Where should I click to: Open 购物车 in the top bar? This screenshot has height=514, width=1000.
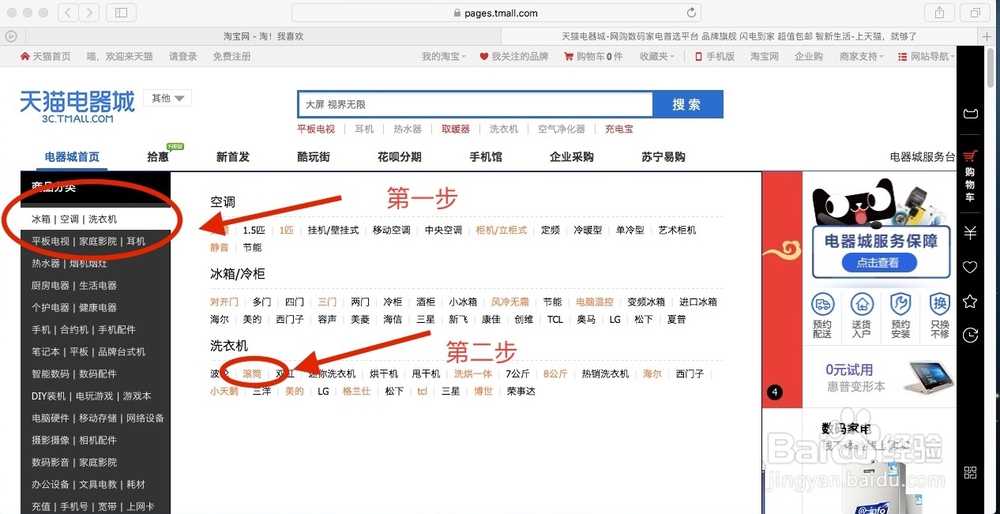pos(593,56)
